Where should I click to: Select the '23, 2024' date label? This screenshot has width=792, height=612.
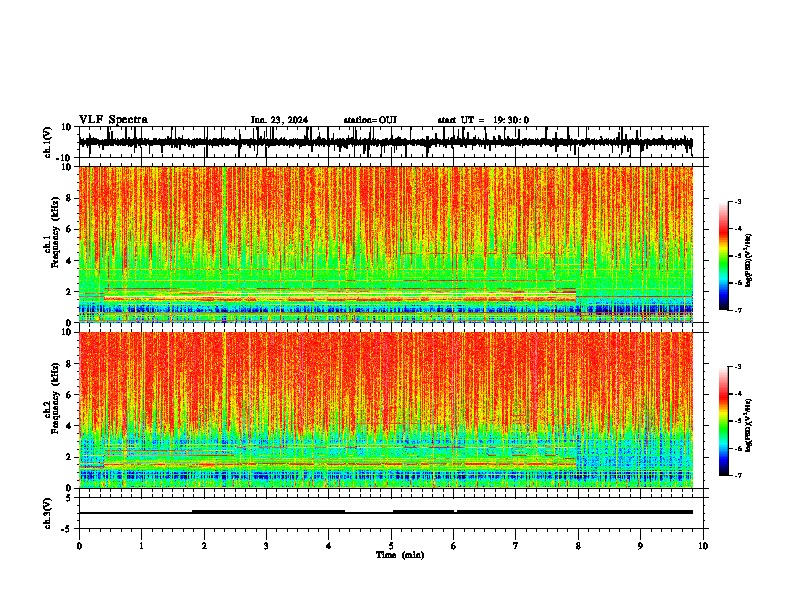click(x=287, y=120)
